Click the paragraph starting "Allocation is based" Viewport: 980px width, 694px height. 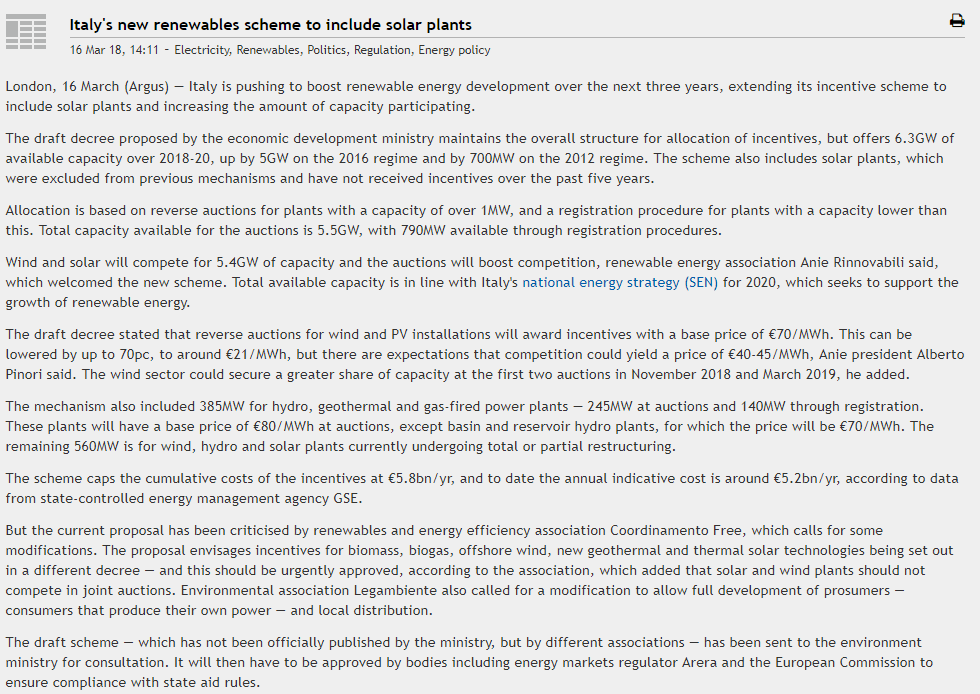click(475, 220)
